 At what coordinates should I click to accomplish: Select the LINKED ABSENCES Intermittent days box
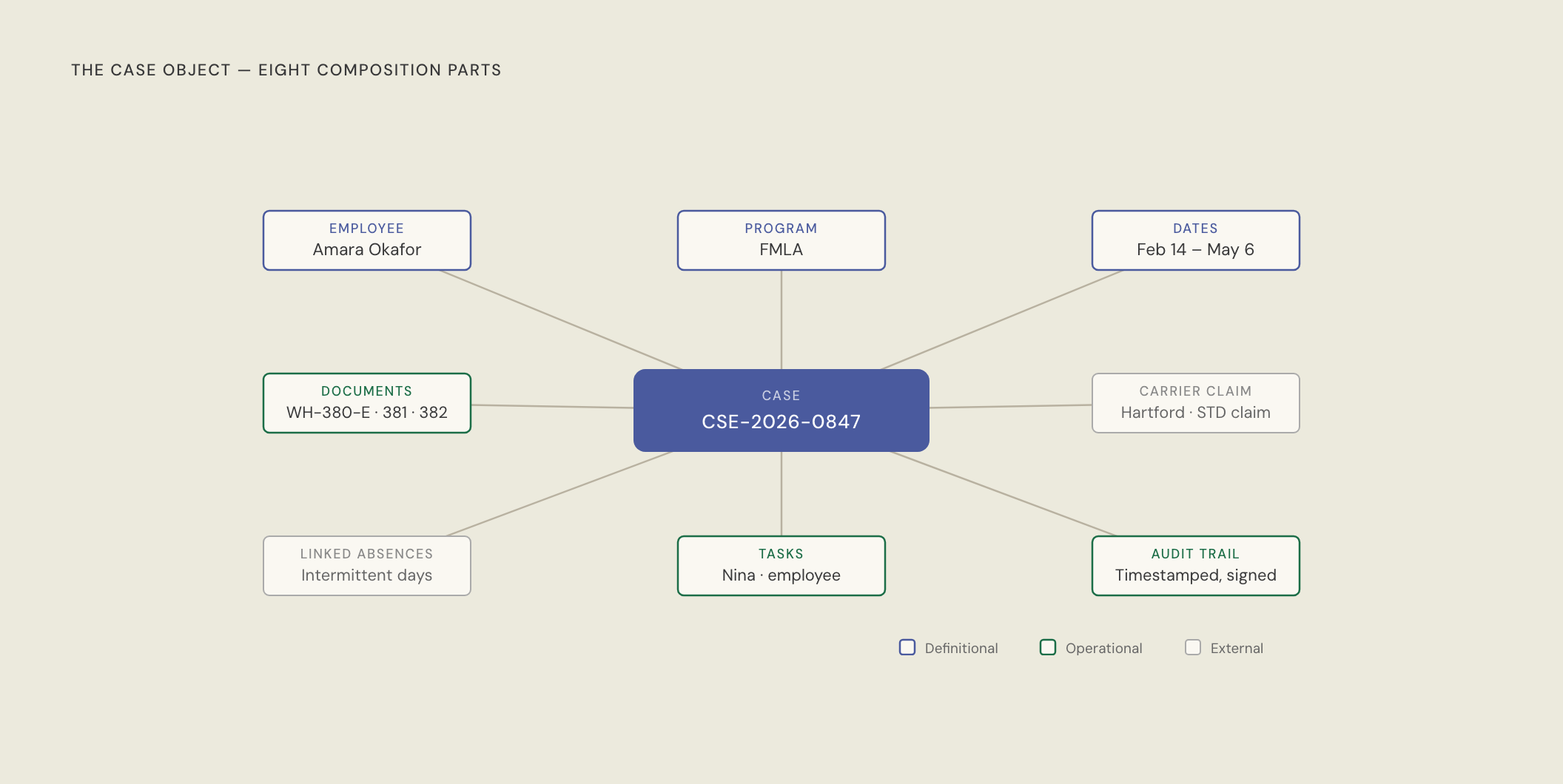366,566
